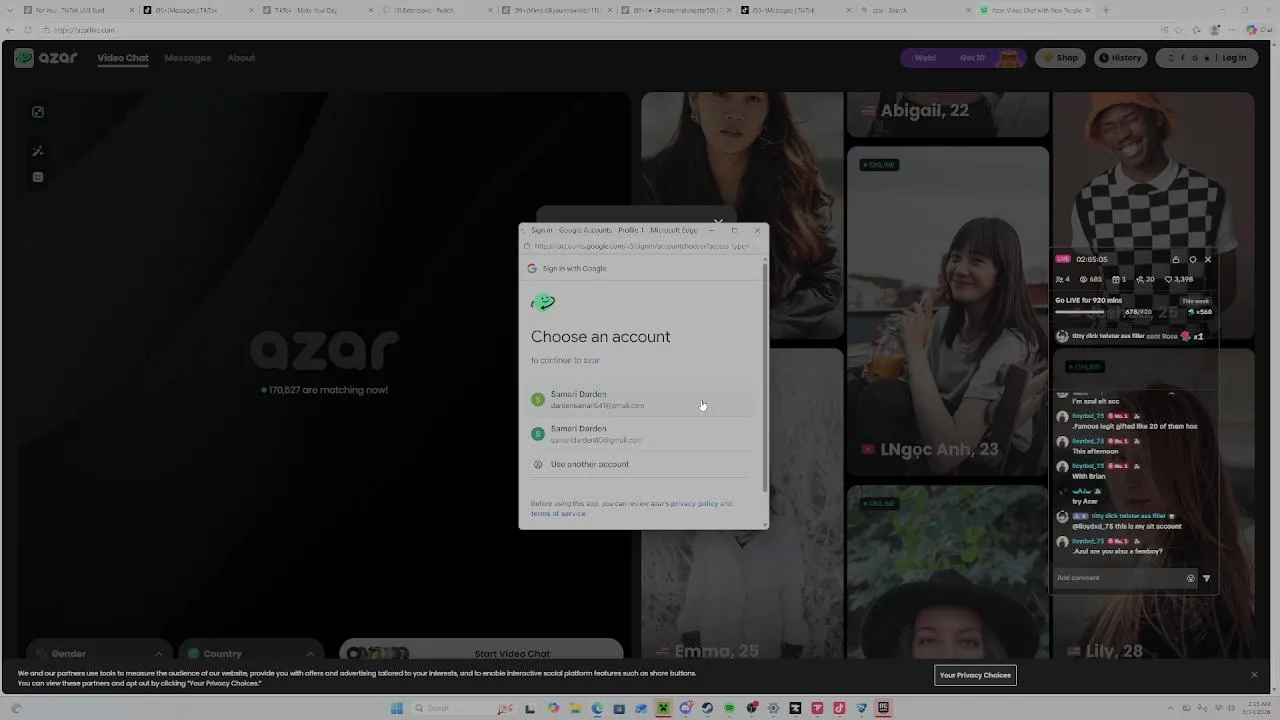Open the Shop button
The image size is (1280, 720).
(1061, 58)
